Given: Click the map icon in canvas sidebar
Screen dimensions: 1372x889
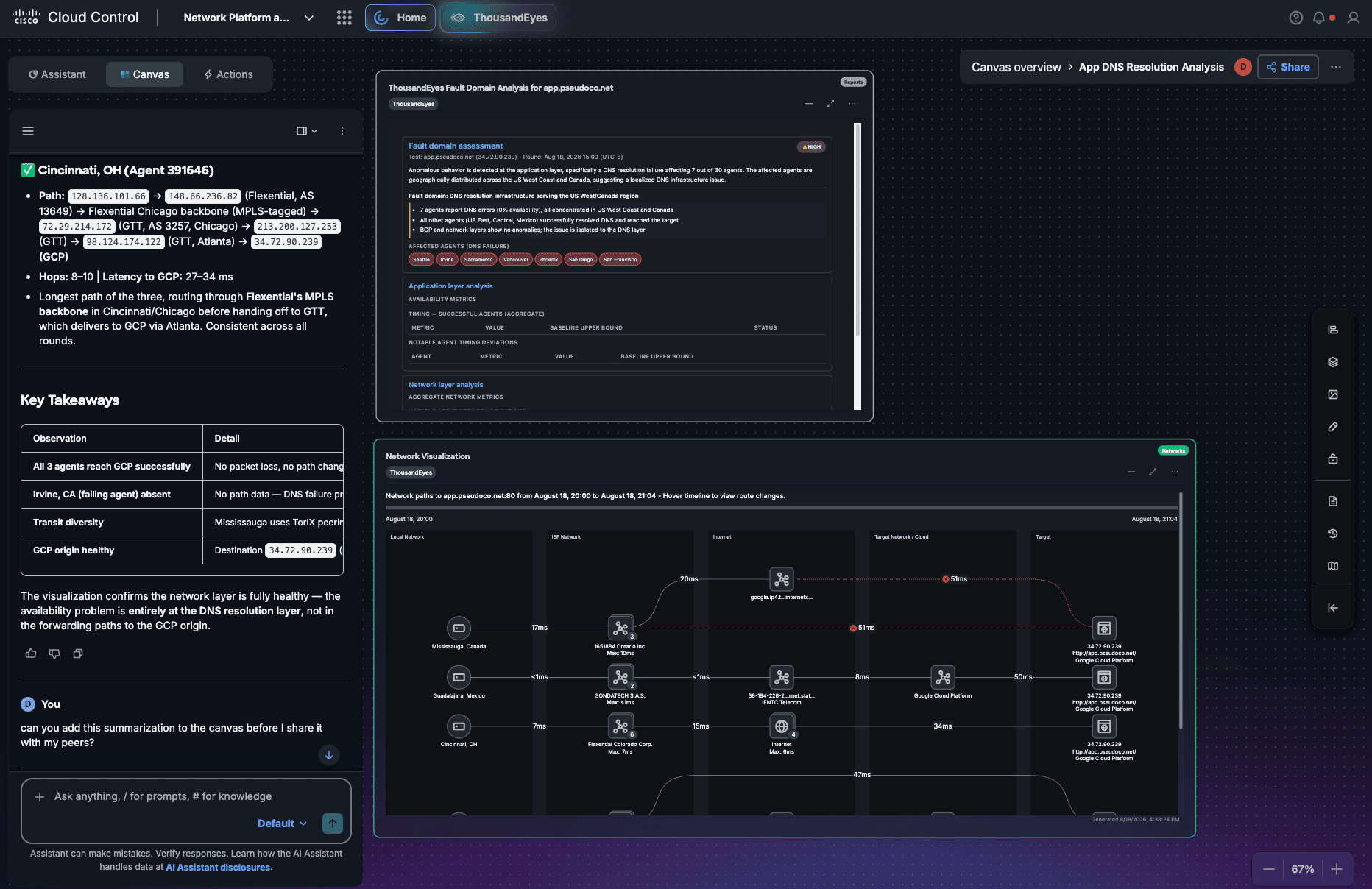Looking at the screenshot, I should [1333, 566].
